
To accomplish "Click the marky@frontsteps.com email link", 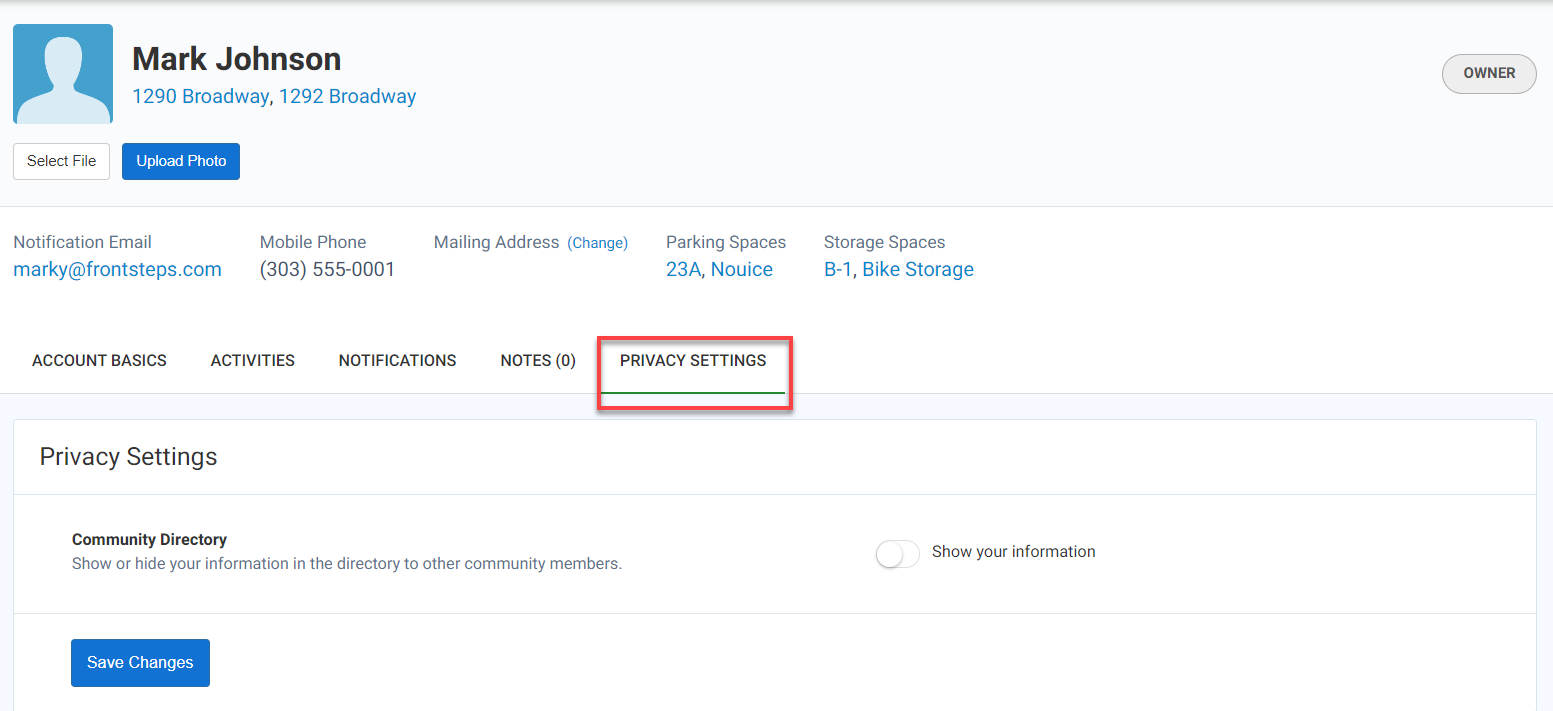I will (117, 269).
